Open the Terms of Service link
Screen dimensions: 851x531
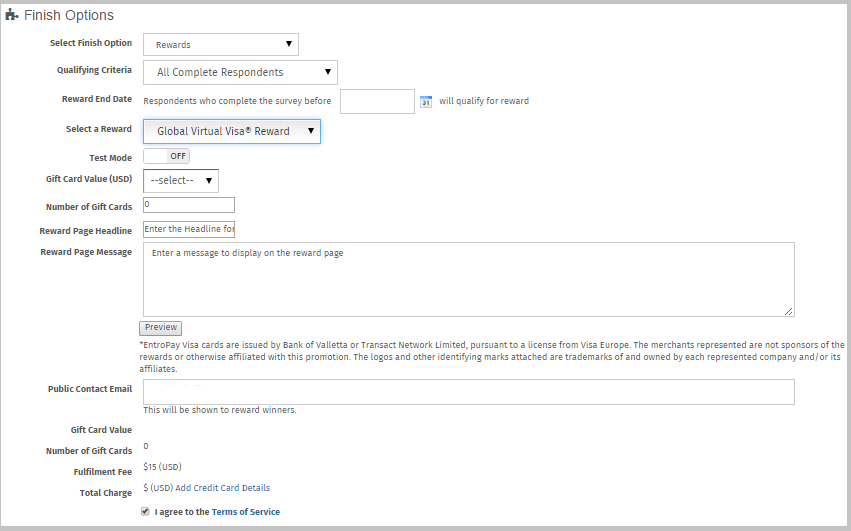(246, 512)
